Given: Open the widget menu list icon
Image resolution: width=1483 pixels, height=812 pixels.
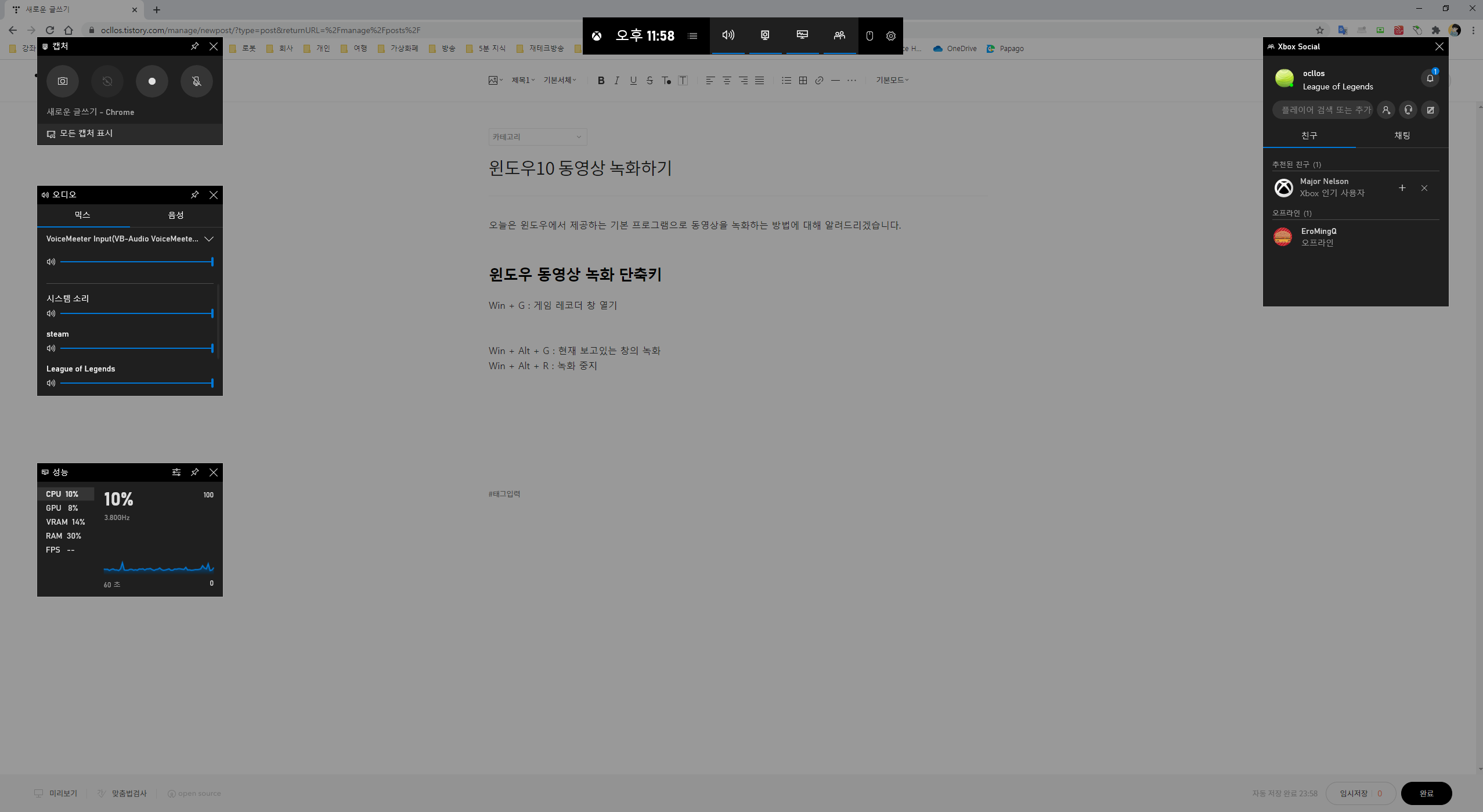Looking at the screenshot, I should pyautogui.click(x=692, y=36).
